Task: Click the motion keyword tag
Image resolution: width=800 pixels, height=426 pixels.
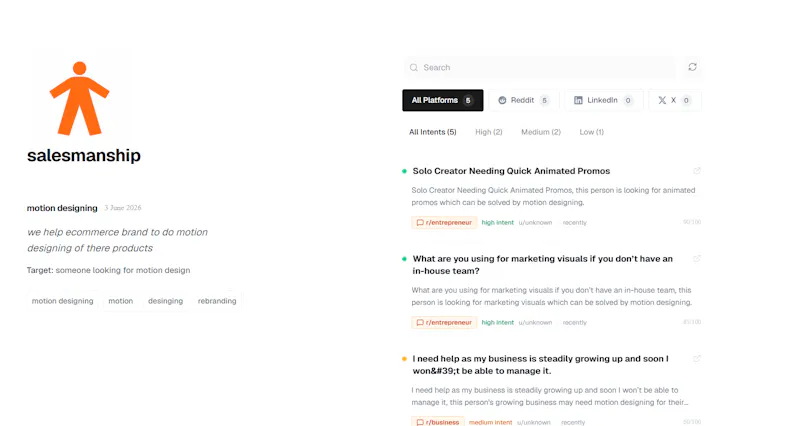Action: tap(120, 301)
